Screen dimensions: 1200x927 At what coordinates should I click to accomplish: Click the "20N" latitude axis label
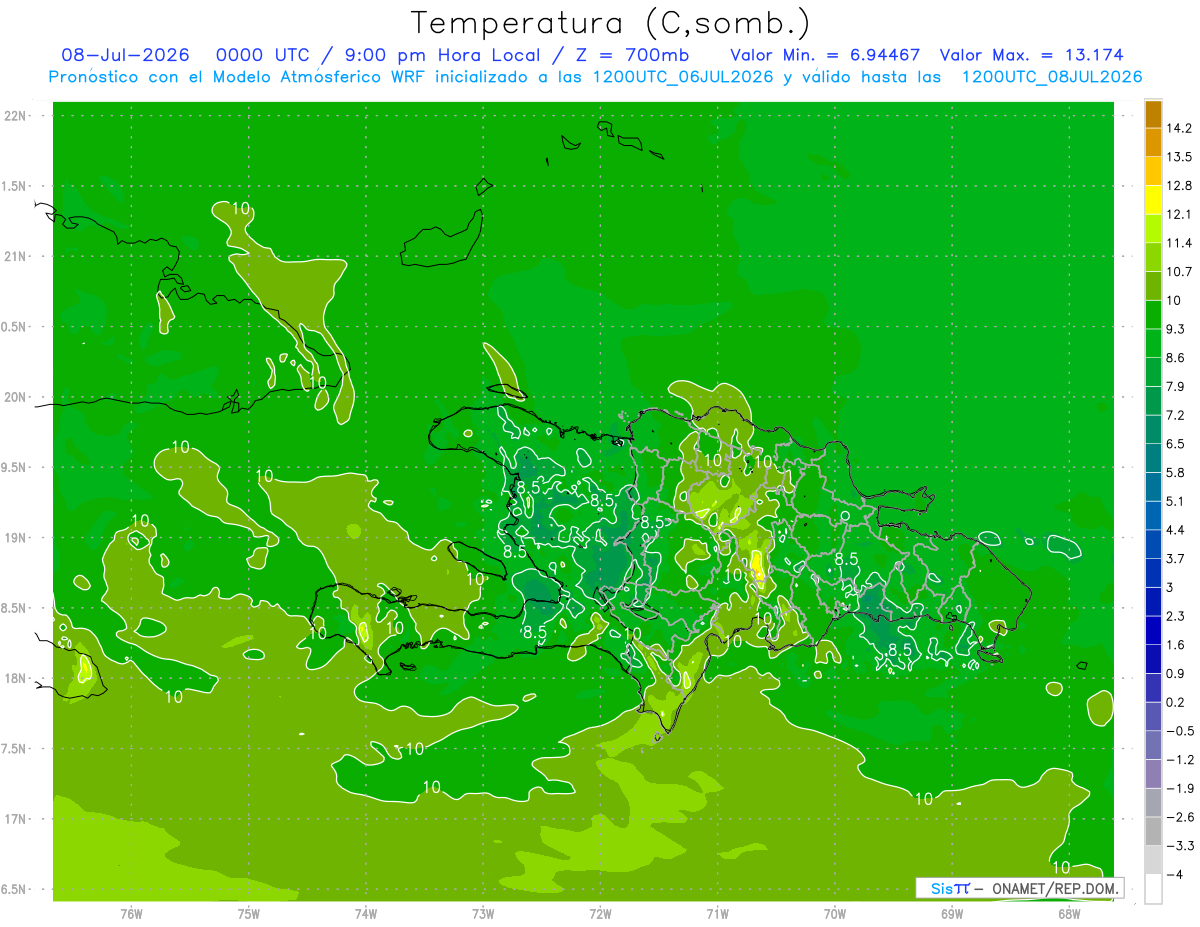point(17,397)
